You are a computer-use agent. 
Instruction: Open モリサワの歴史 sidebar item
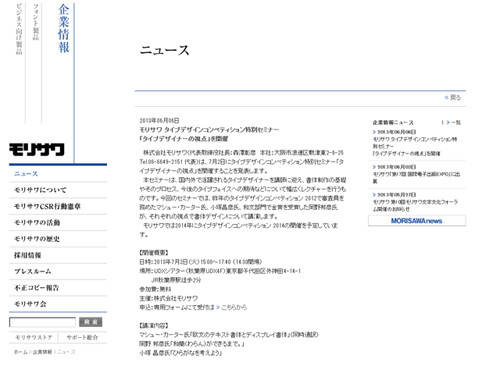(x=37, y=239)
